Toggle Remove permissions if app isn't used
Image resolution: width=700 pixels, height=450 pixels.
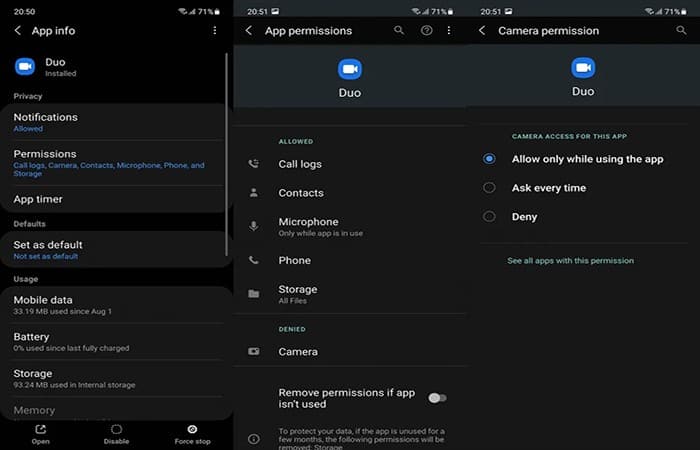[437, 398]
